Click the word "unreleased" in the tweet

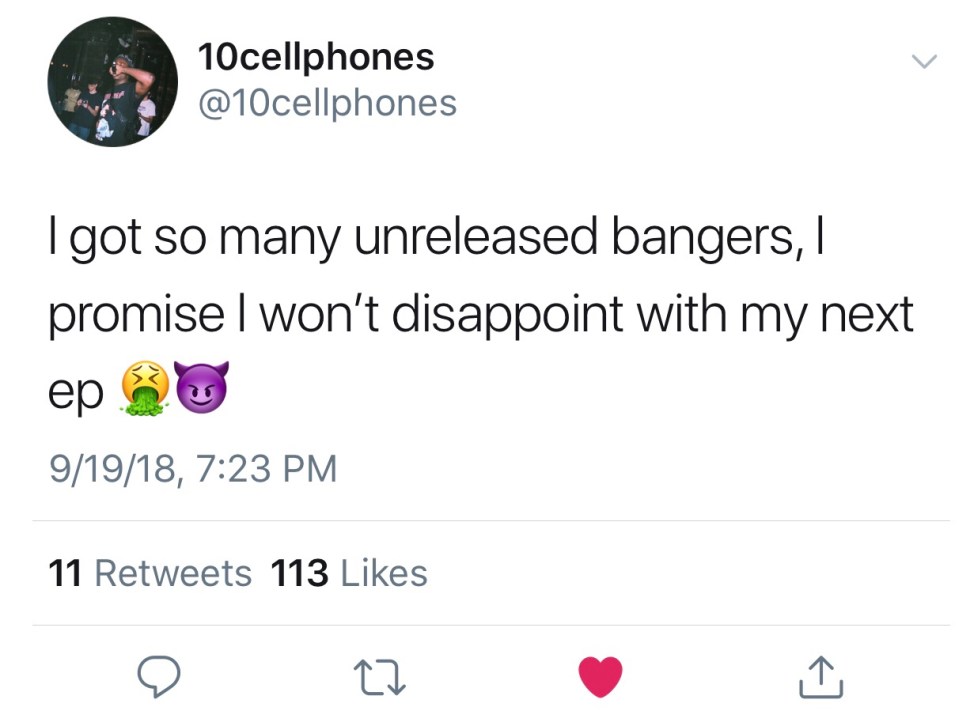point(438,240)
